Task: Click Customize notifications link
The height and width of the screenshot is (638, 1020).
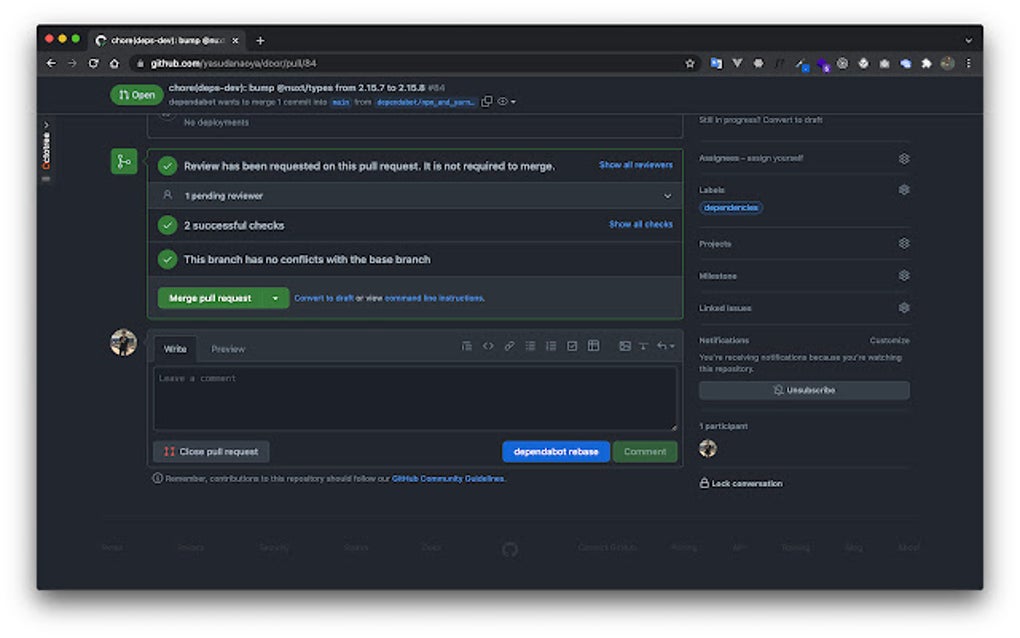Action: pyautogui.click(x=889, y=341)
